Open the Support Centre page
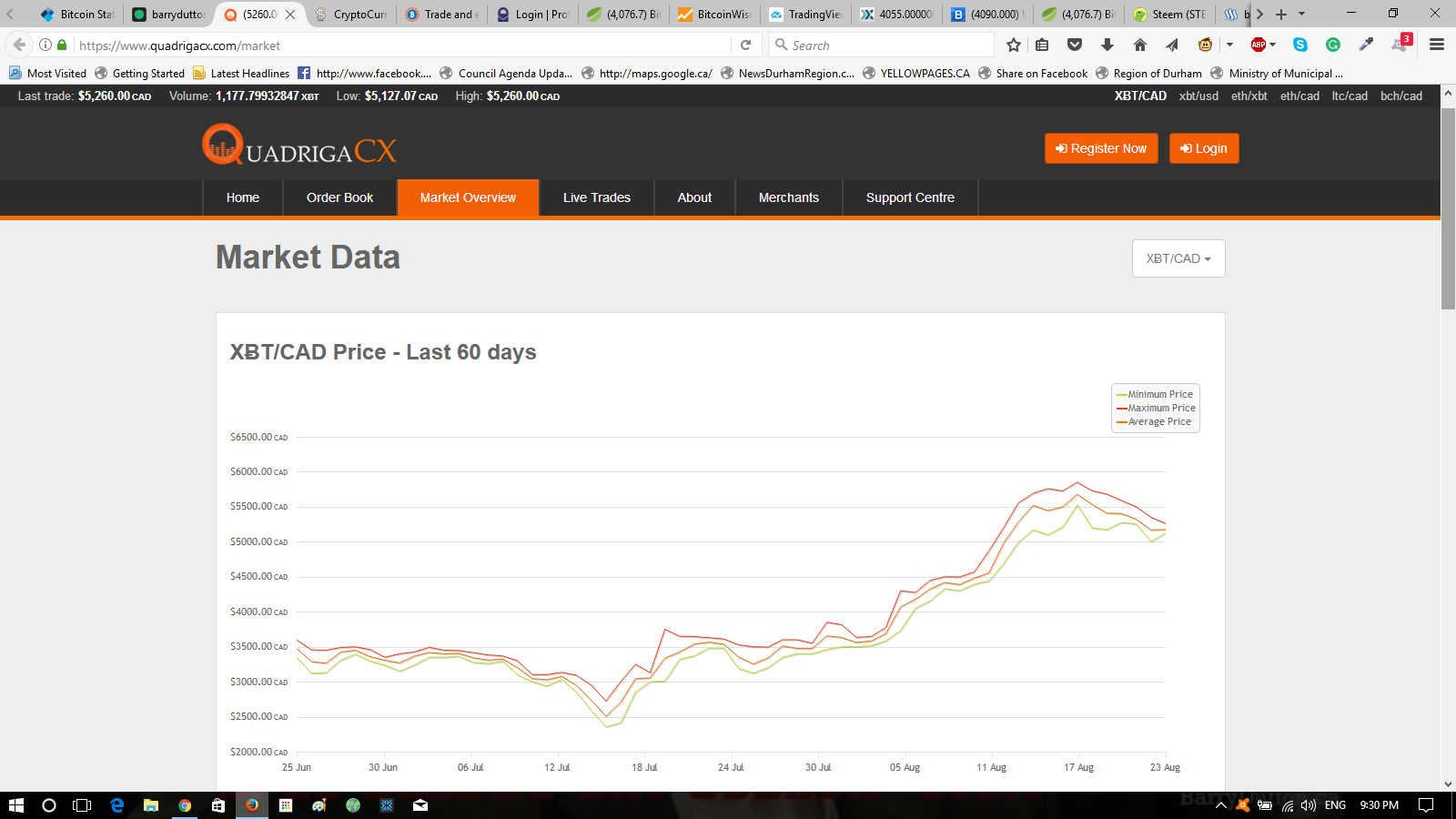The width and height of the screenshot is (1456, 819). (910, 197)
